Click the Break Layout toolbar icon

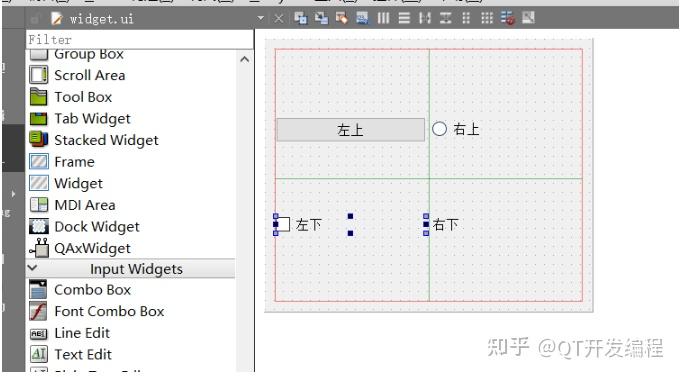click(507, 18)
